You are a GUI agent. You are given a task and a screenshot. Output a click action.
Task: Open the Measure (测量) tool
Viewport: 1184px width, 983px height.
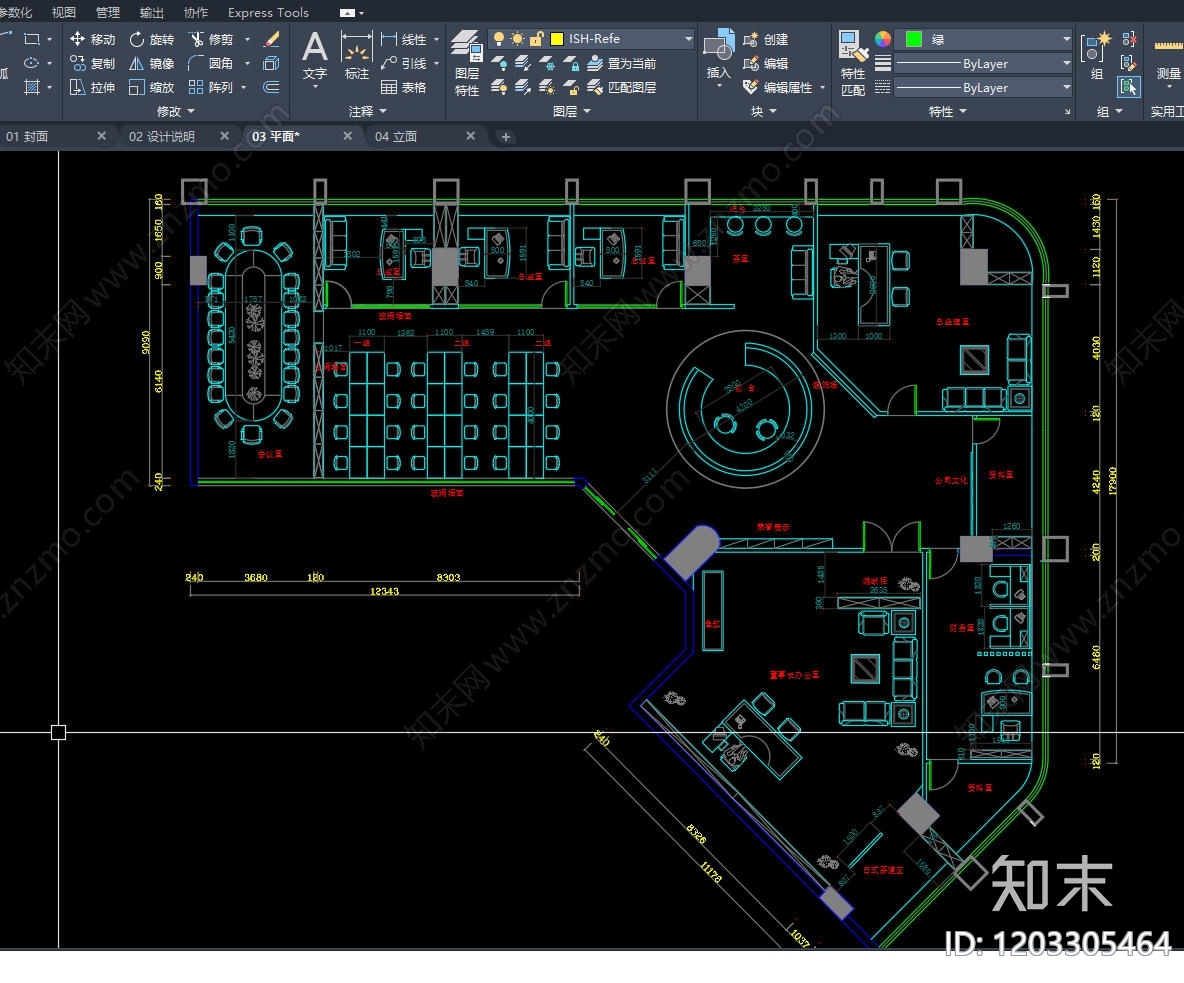(1168, 56)
